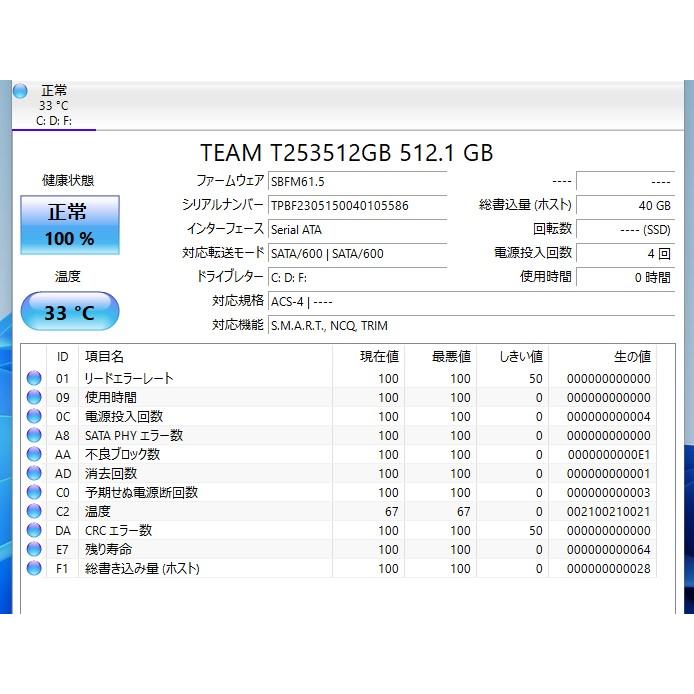The width and height of the screenshot is (694, 694).
Task: Click raw value 002100210021
Action: click(x=609, y=512)
